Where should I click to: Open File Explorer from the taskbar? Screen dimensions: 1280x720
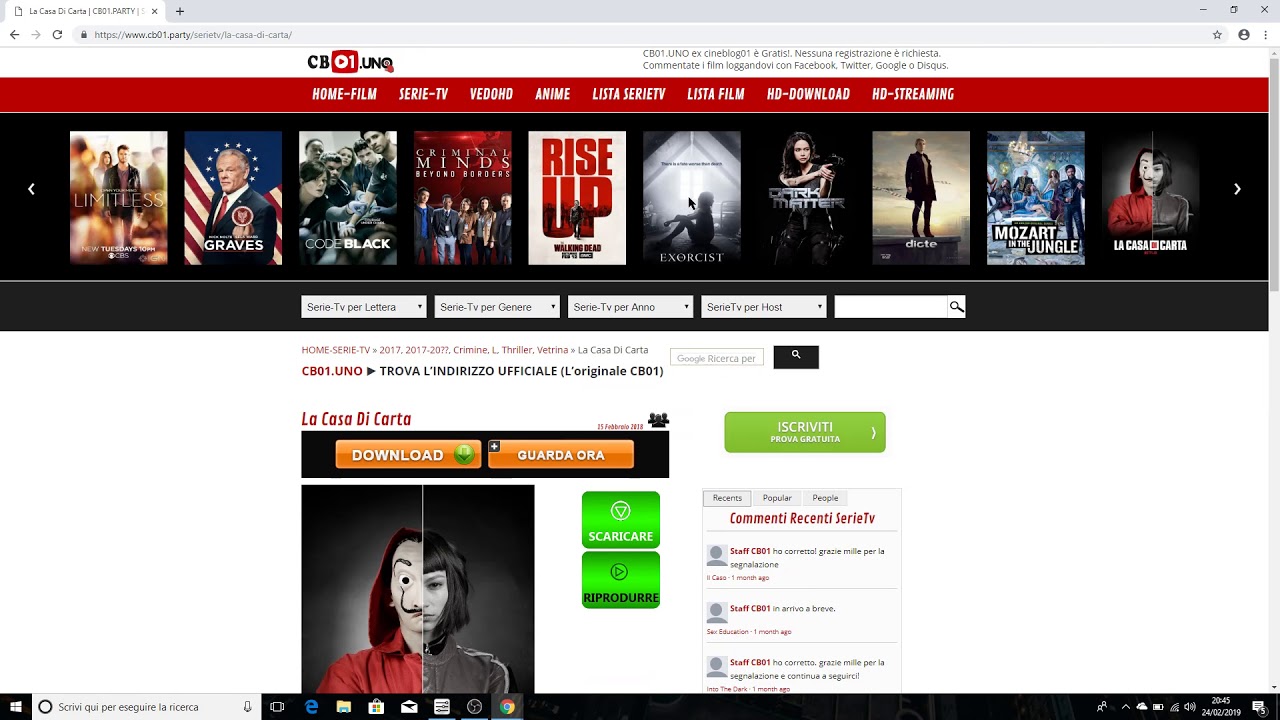(x=344, y=707)
